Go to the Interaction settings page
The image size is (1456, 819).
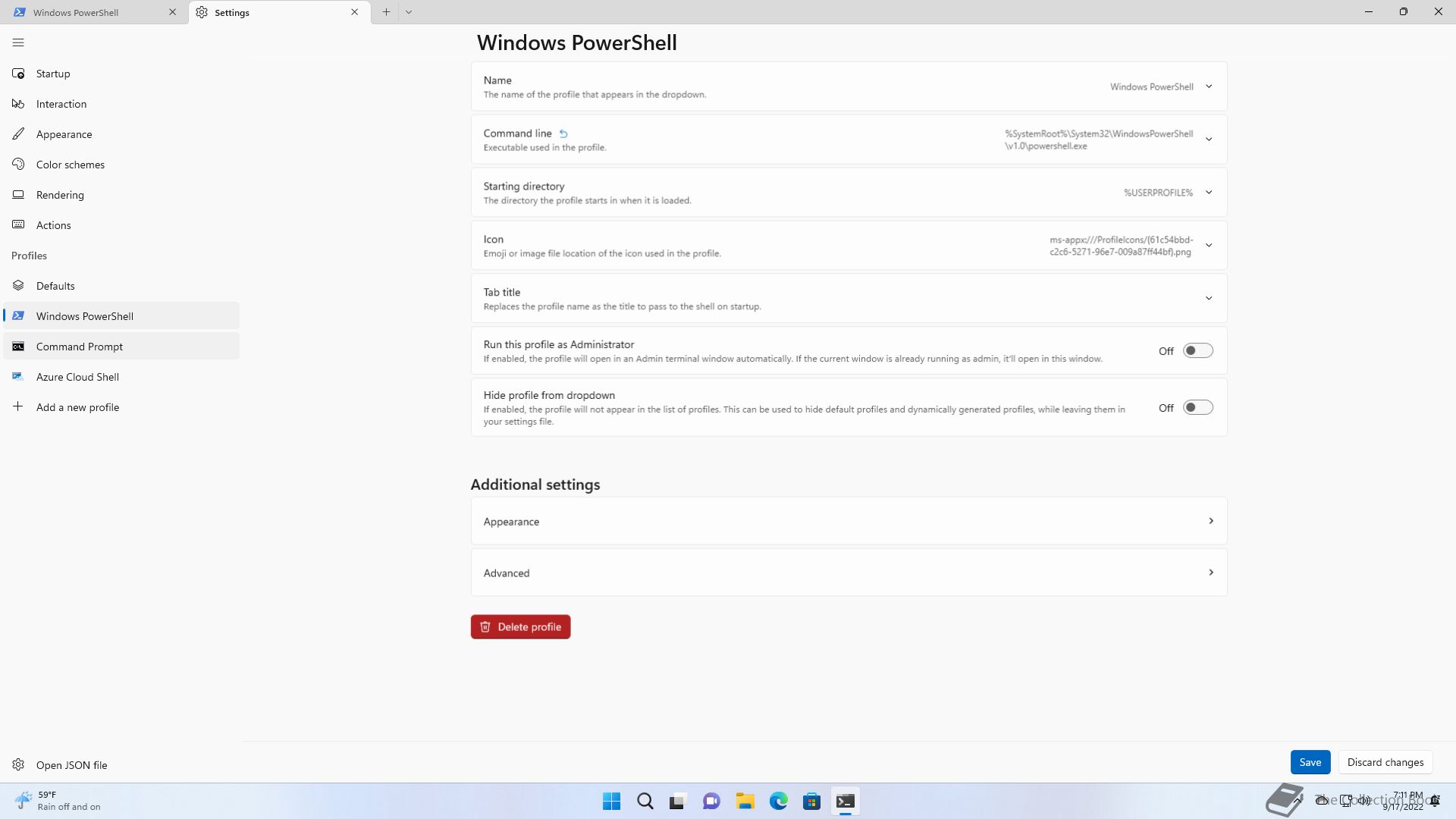121,104
